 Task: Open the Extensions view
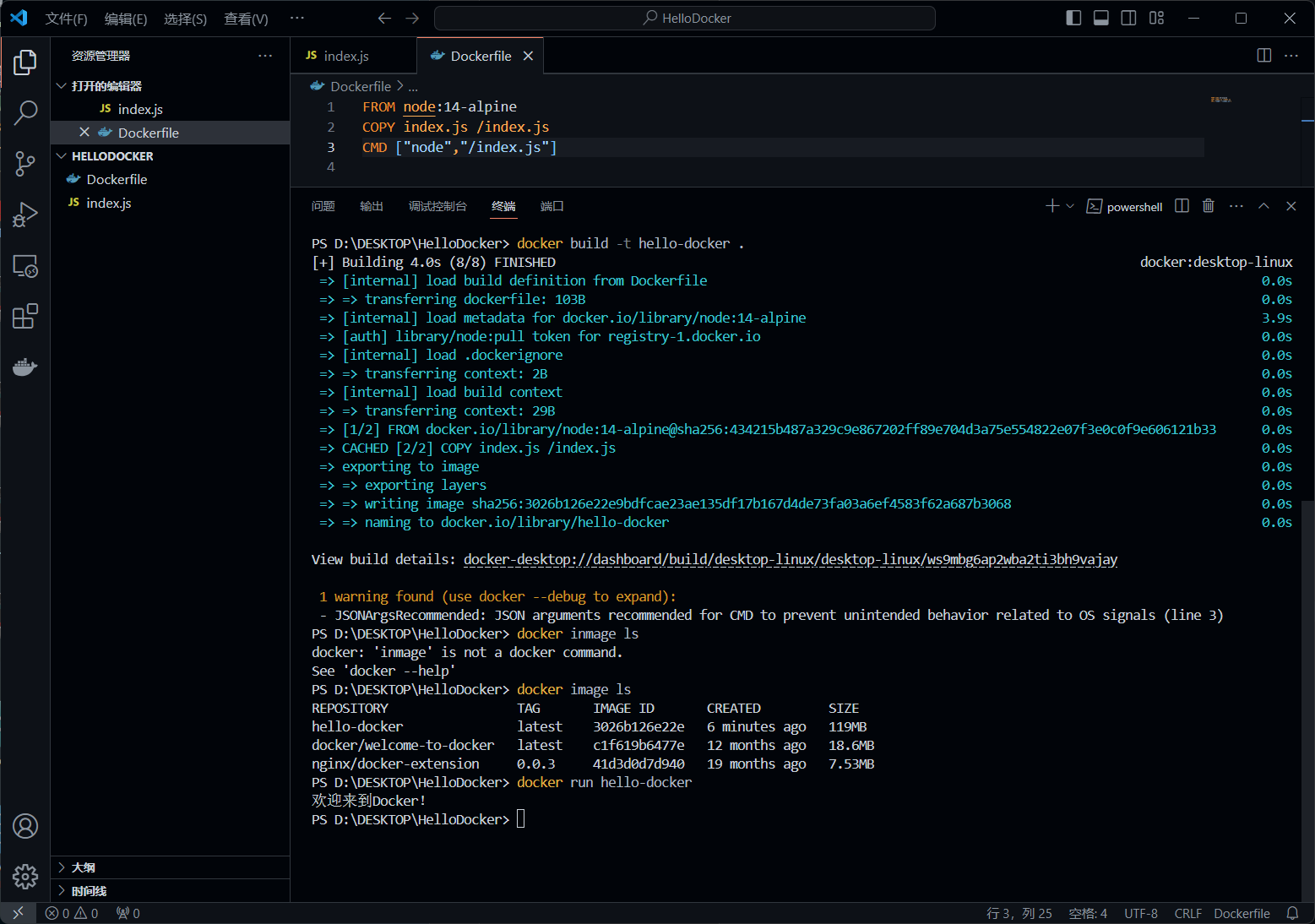(x=25, y=317)
